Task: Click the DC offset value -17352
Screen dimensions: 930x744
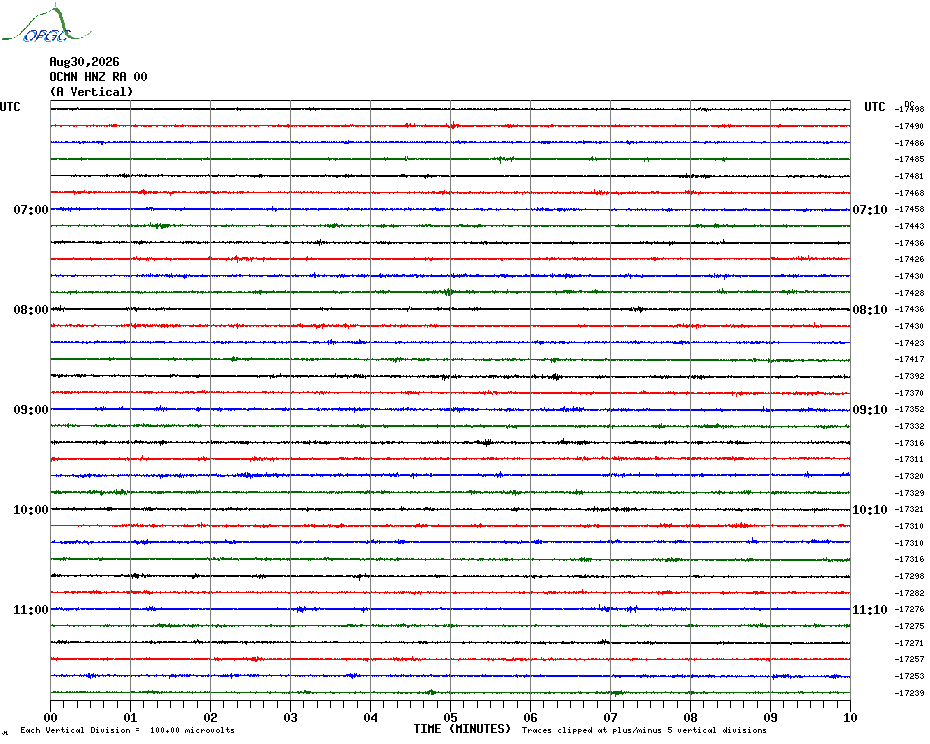Action: [909, 409]
